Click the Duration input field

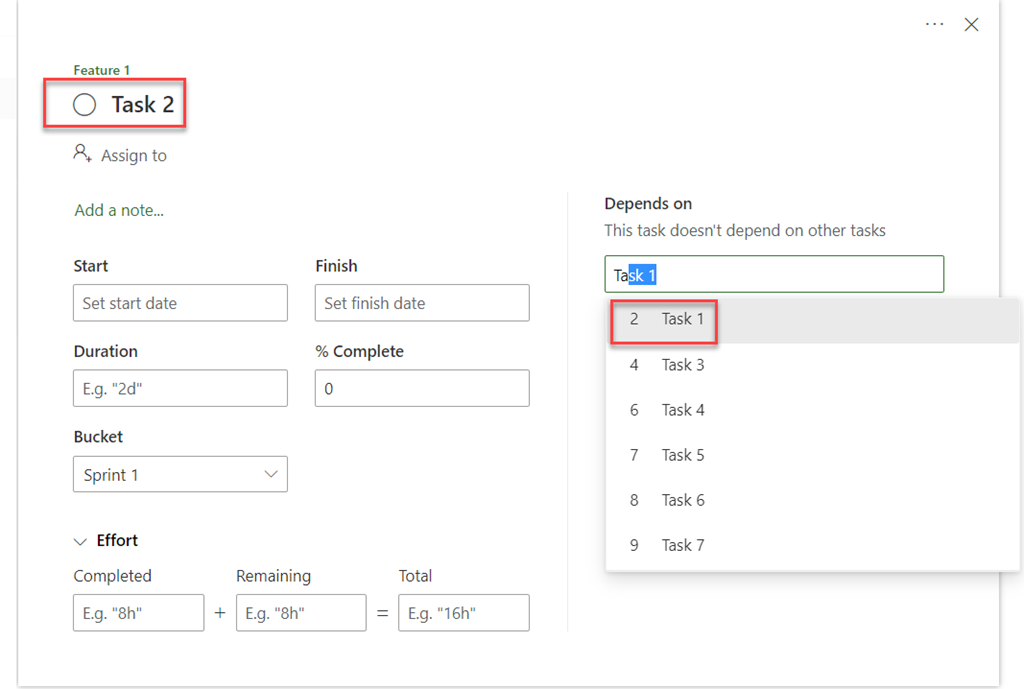pos(180,388)
